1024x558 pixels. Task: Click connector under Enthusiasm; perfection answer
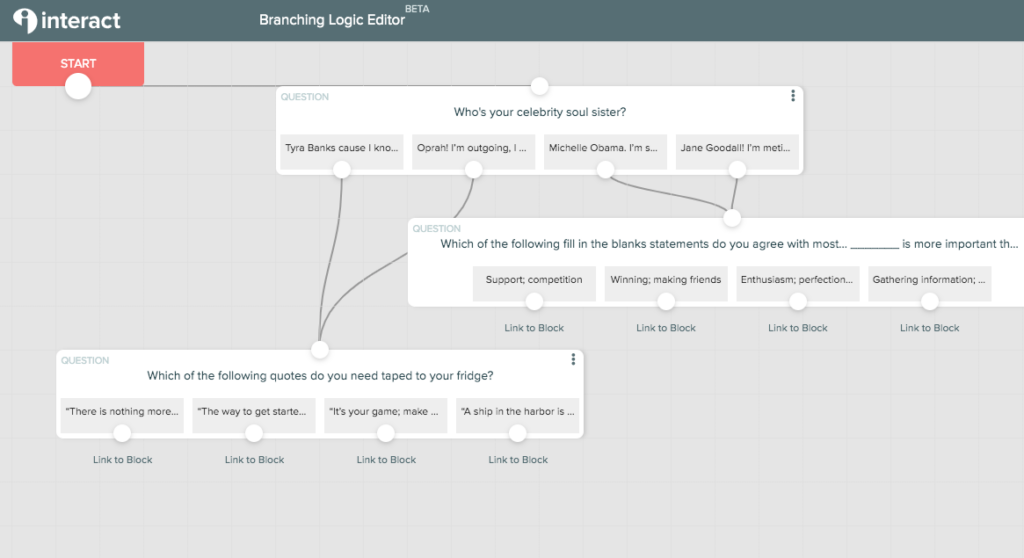pyautogui.click(x=797, y=302)
